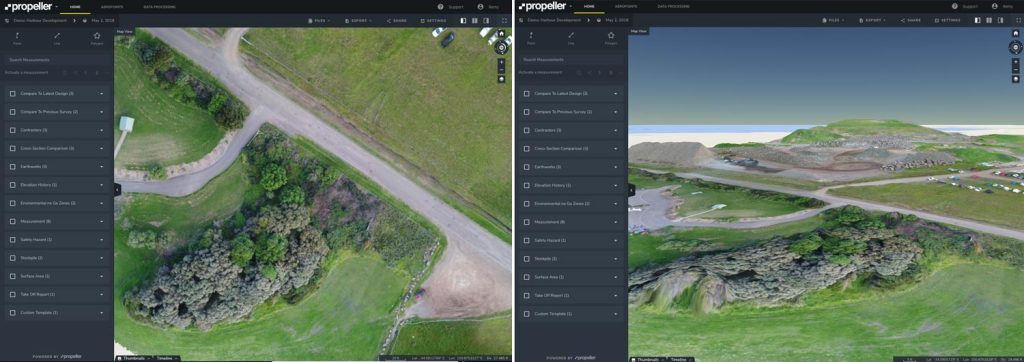Check Cross-Section Comparison in left window
This screenshot has width=1024, height=362.
tap(12, 148)
